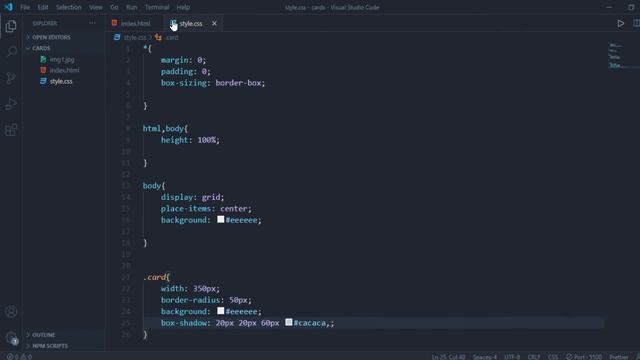Viewport: 640px width, 360px height.
Task: Click the VS Code logo icon
Action: point(9,7)
